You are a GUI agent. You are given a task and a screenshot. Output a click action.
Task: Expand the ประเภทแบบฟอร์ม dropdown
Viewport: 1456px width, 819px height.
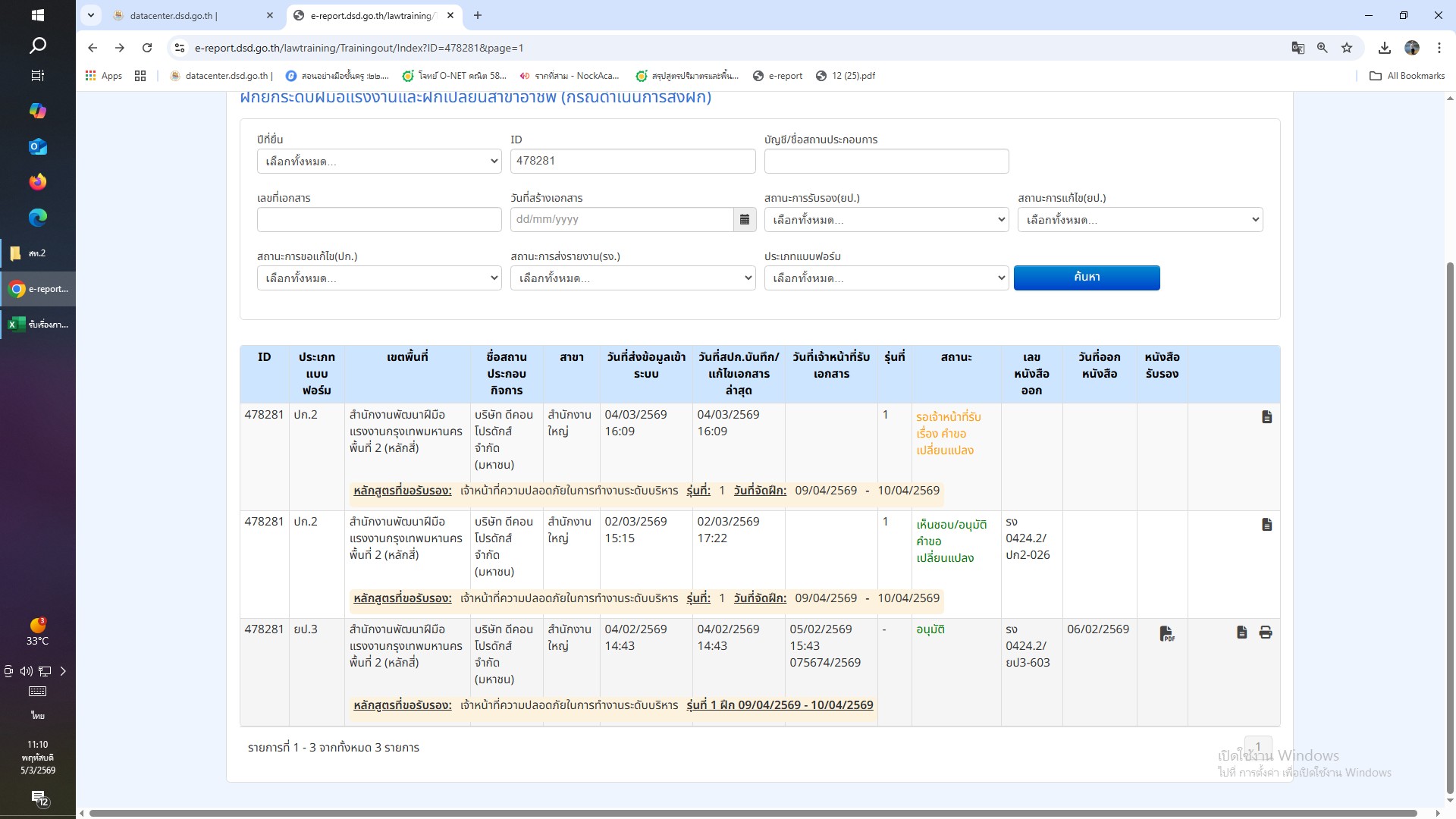coord(886,278)
